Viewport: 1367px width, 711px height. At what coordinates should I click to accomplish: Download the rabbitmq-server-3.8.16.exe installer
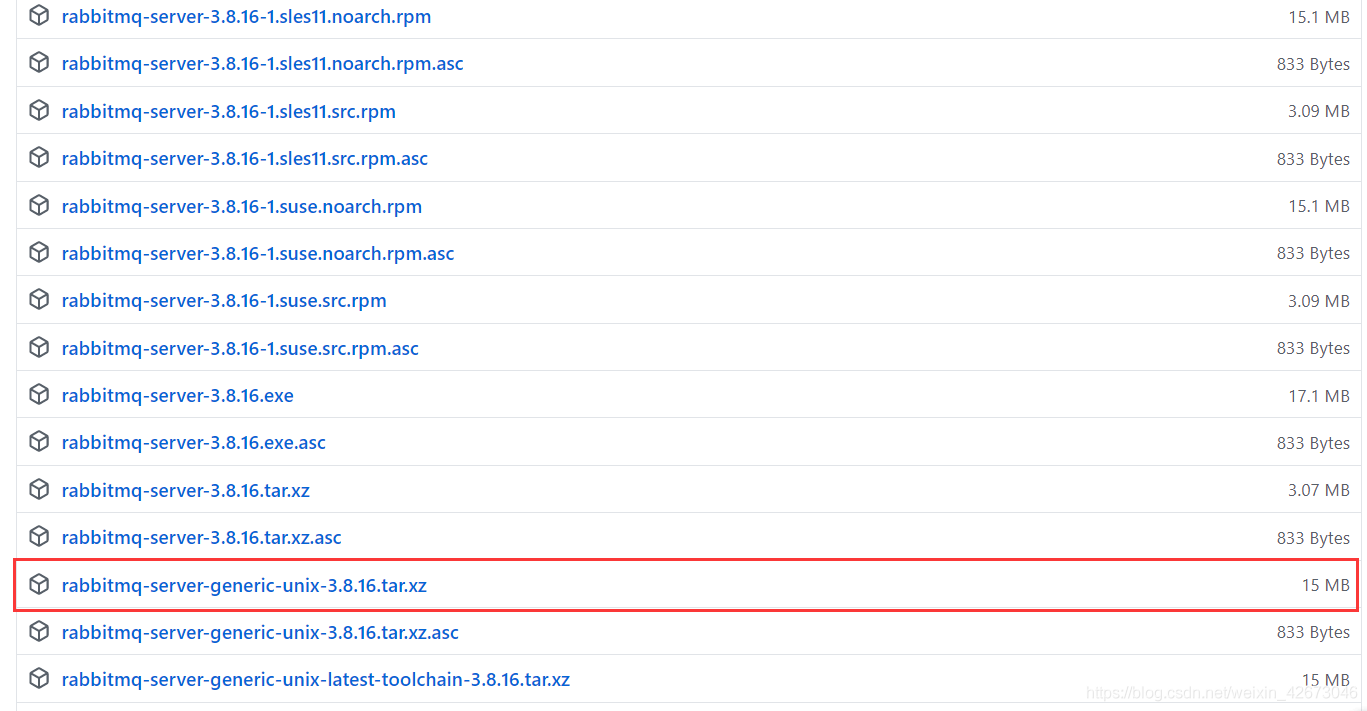click(177, 395)
